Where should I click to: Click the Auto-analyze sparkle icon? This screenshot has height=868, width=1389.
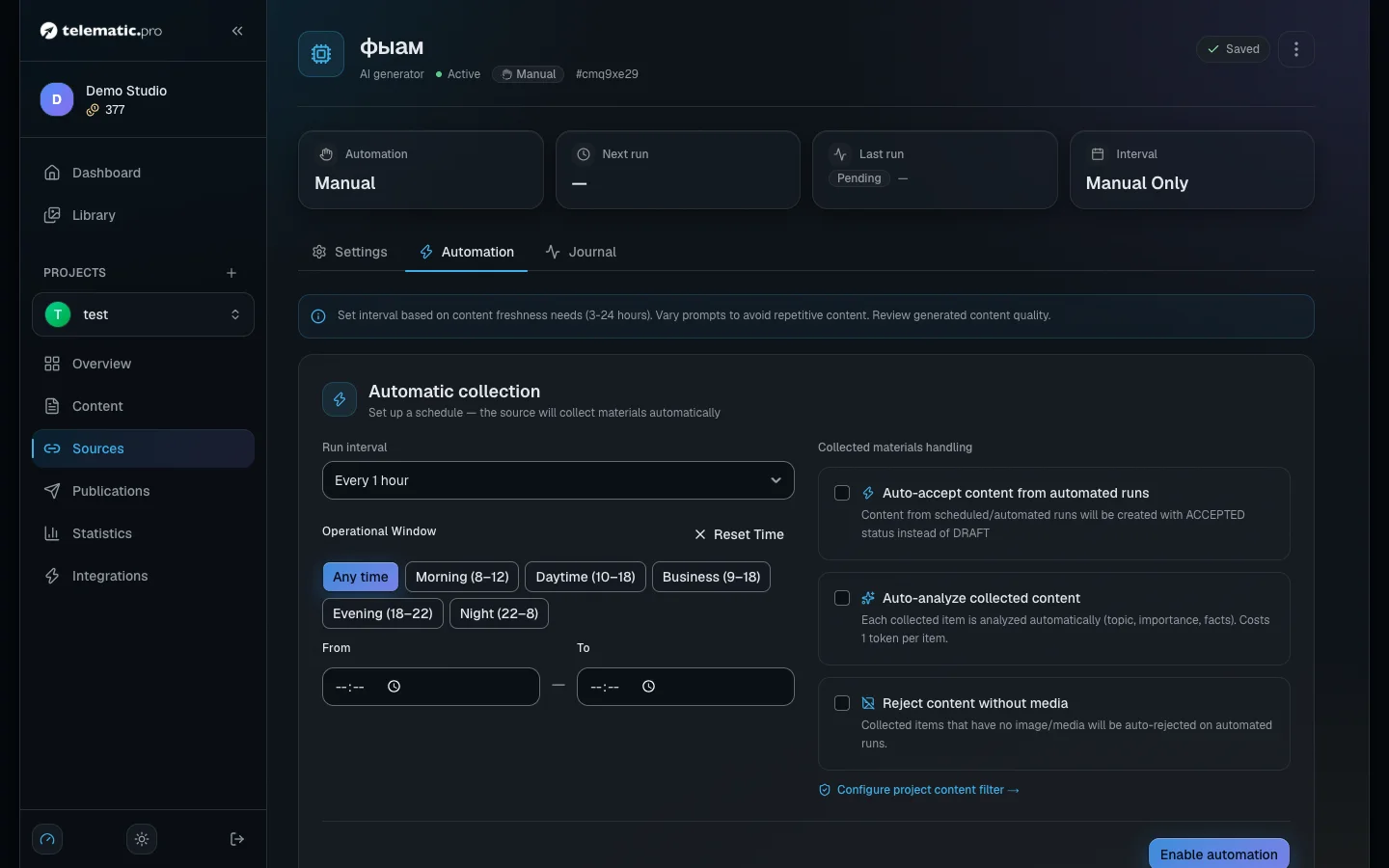868,598
